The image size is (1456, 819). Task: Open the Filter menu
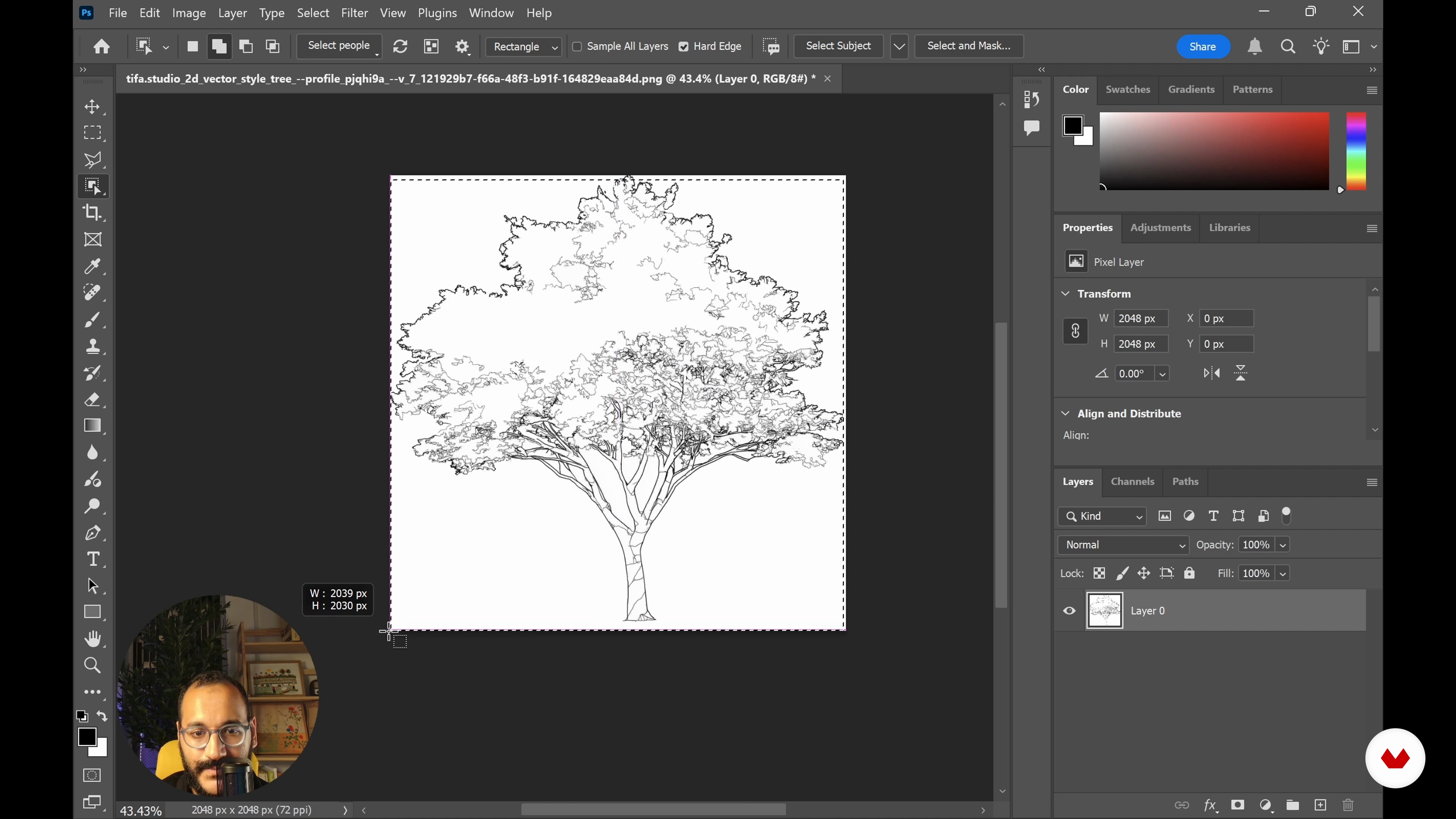[x=355, y=13]
